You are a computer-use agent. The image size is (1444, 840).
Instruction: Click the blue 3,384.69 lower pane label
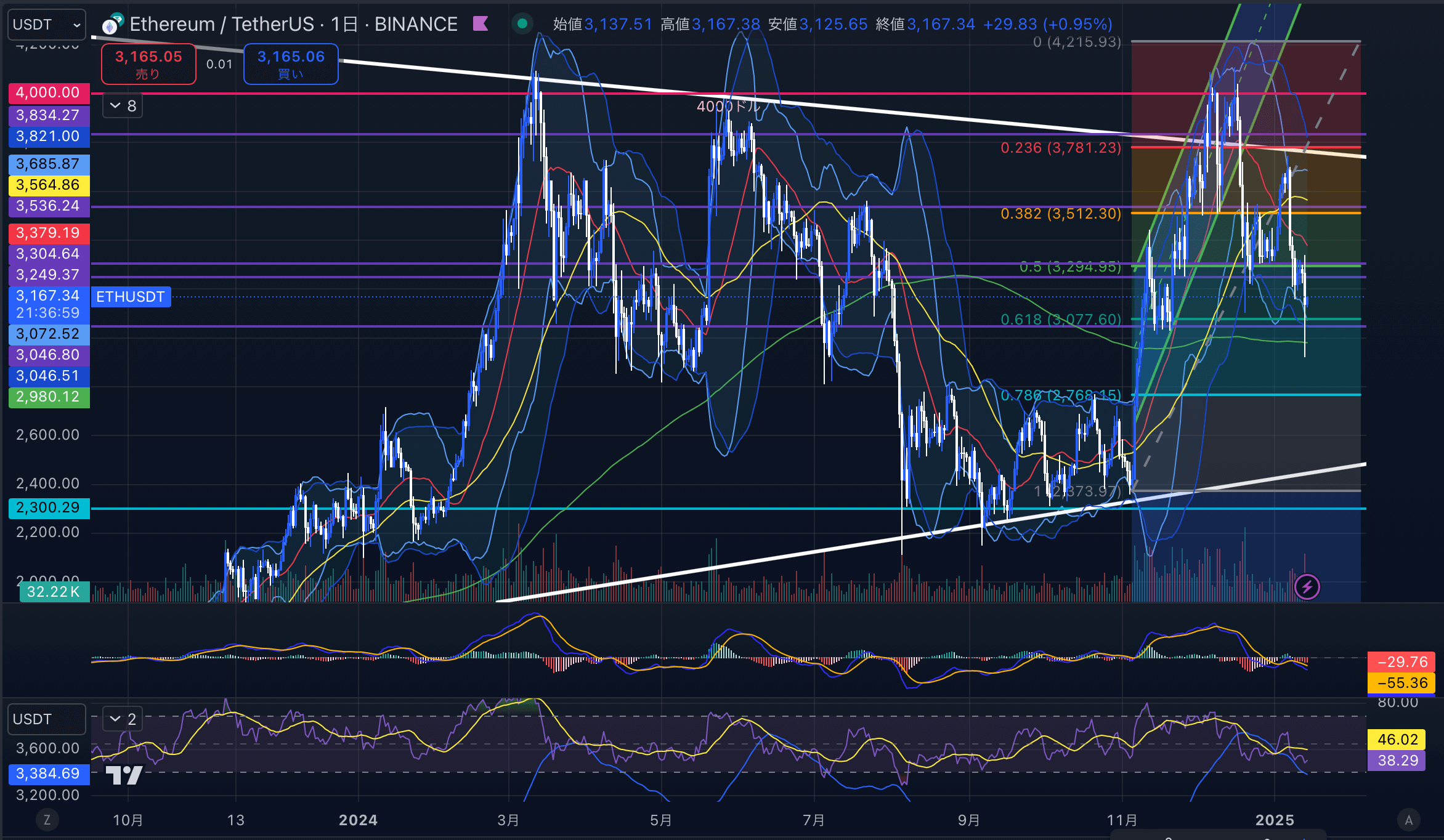tap(49, 773)
